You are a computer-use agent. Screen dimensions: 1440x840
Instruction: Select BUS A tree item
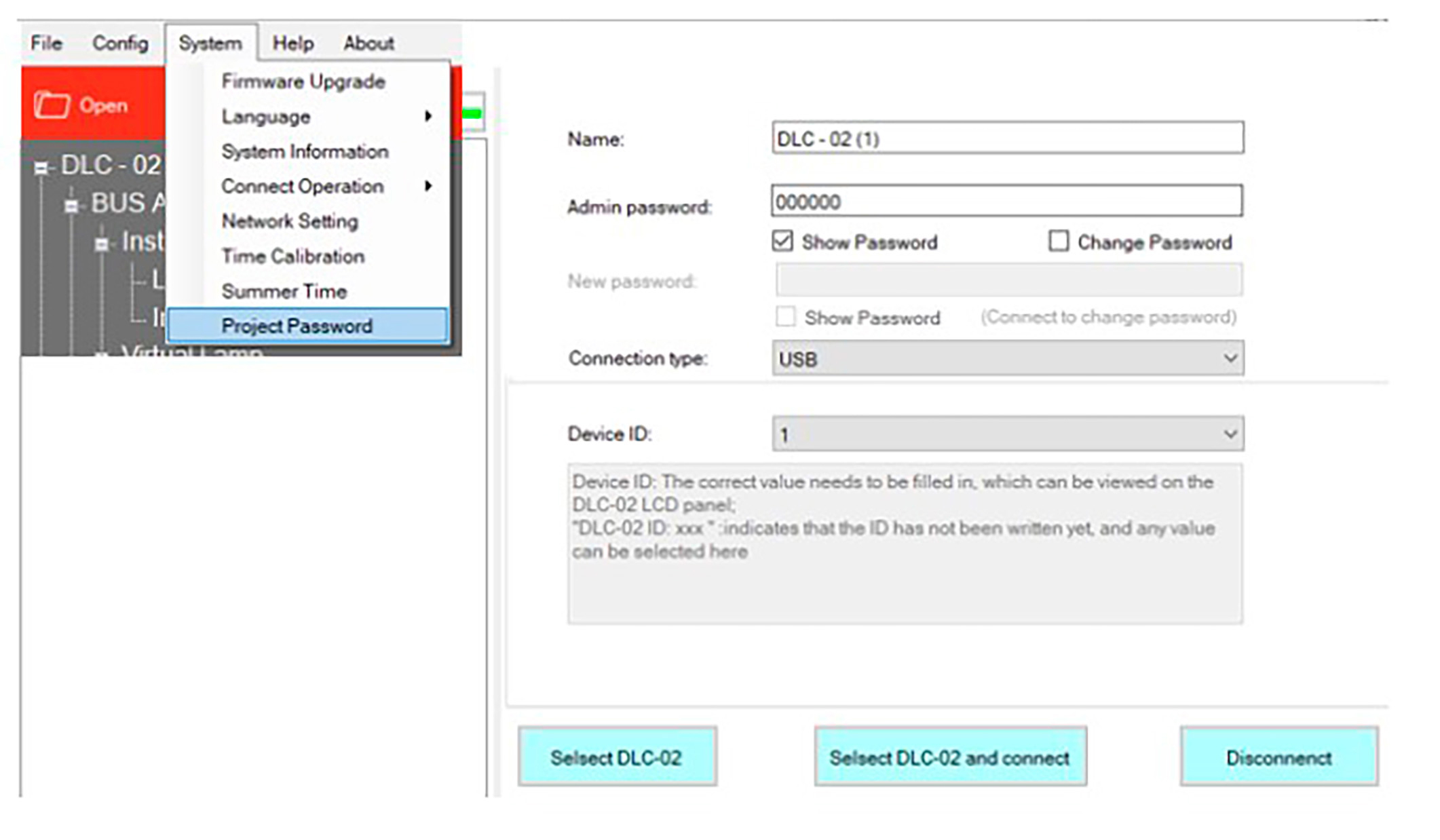pyautogui.click(x=128, y=202)
